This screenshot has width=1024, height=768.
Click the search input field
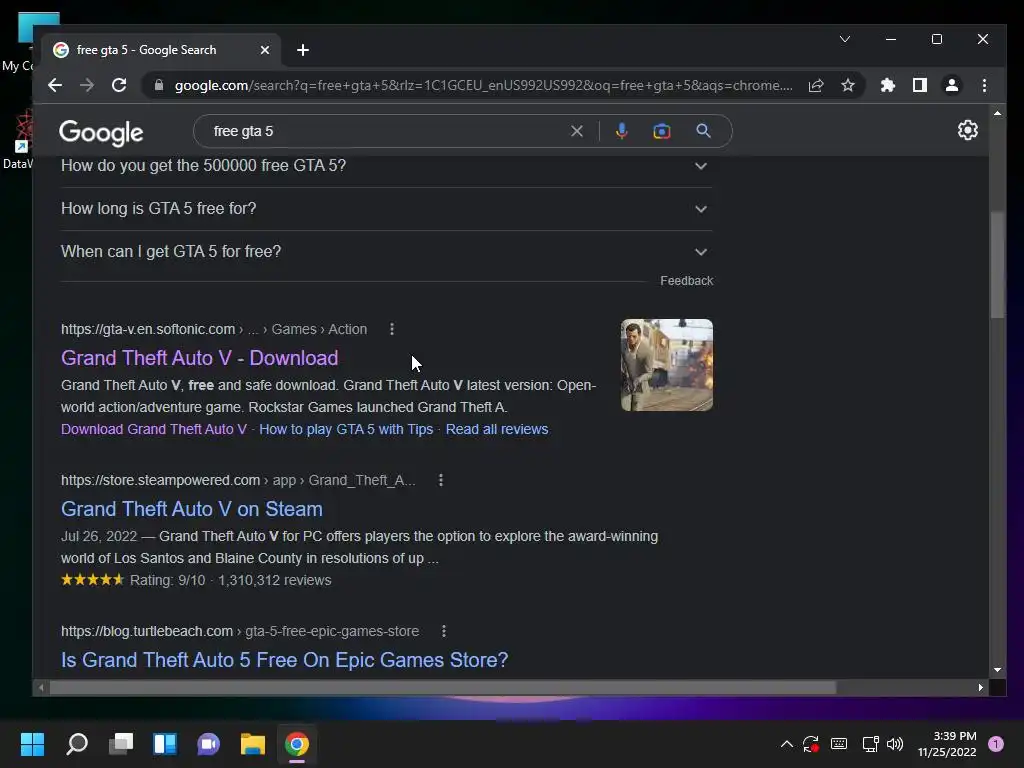click(x=389, y=131)
